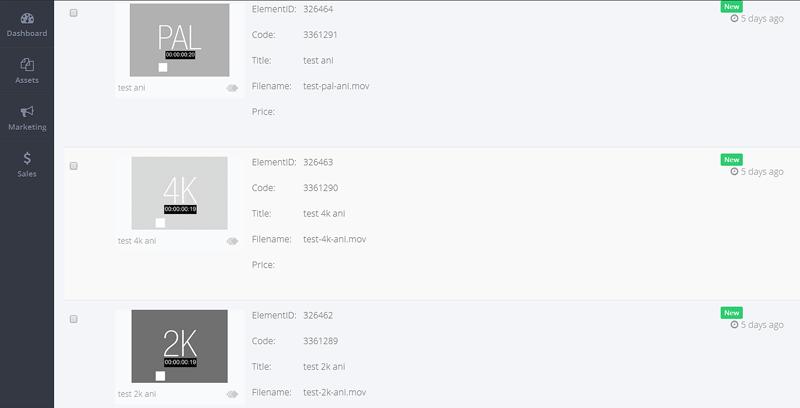
Task: Click the layers icon under 2K thumbnail
Action: [x=232, y=394]
